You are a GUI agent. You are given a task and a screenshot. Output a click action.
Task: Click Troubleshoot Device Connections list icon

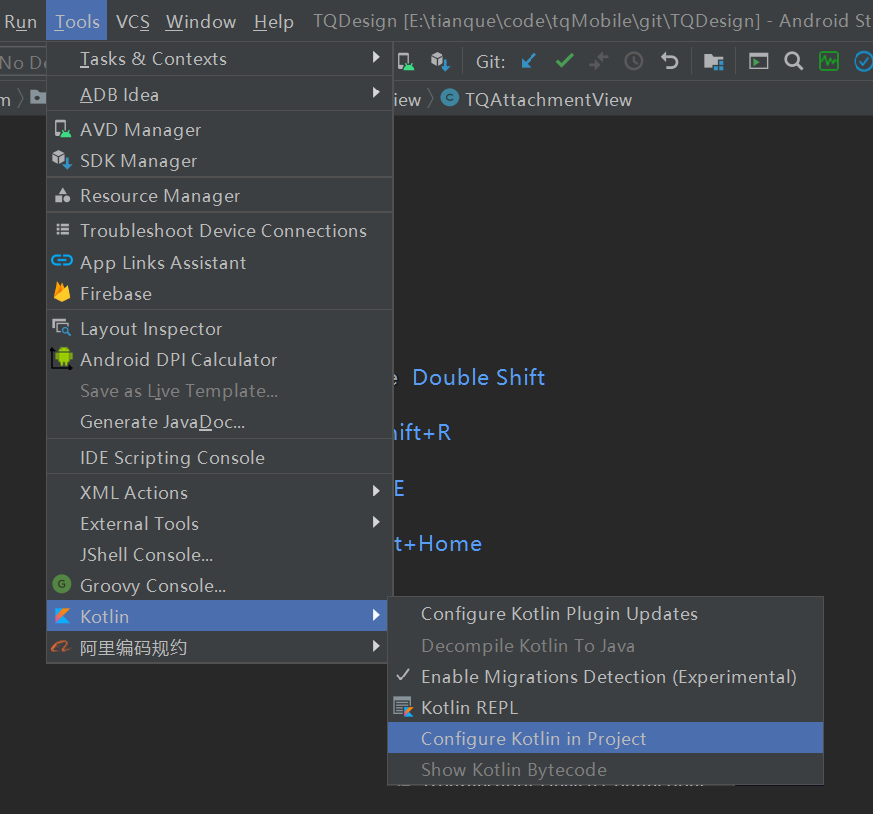pyautogui.click(x=63, y=229)
